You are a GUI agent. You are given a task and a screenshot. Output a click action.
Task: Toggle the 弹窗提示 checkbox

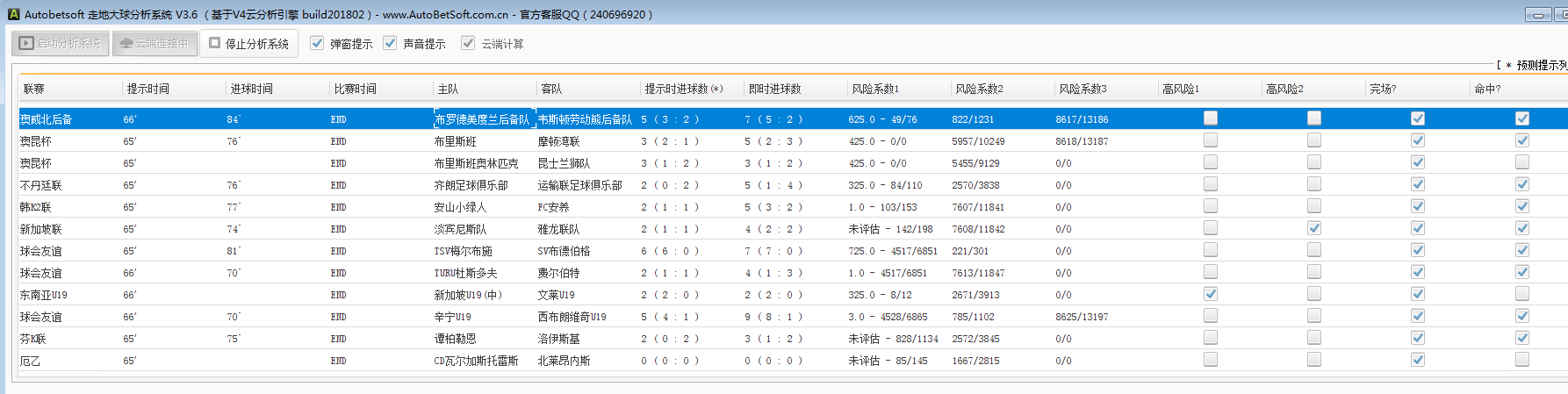317,43
